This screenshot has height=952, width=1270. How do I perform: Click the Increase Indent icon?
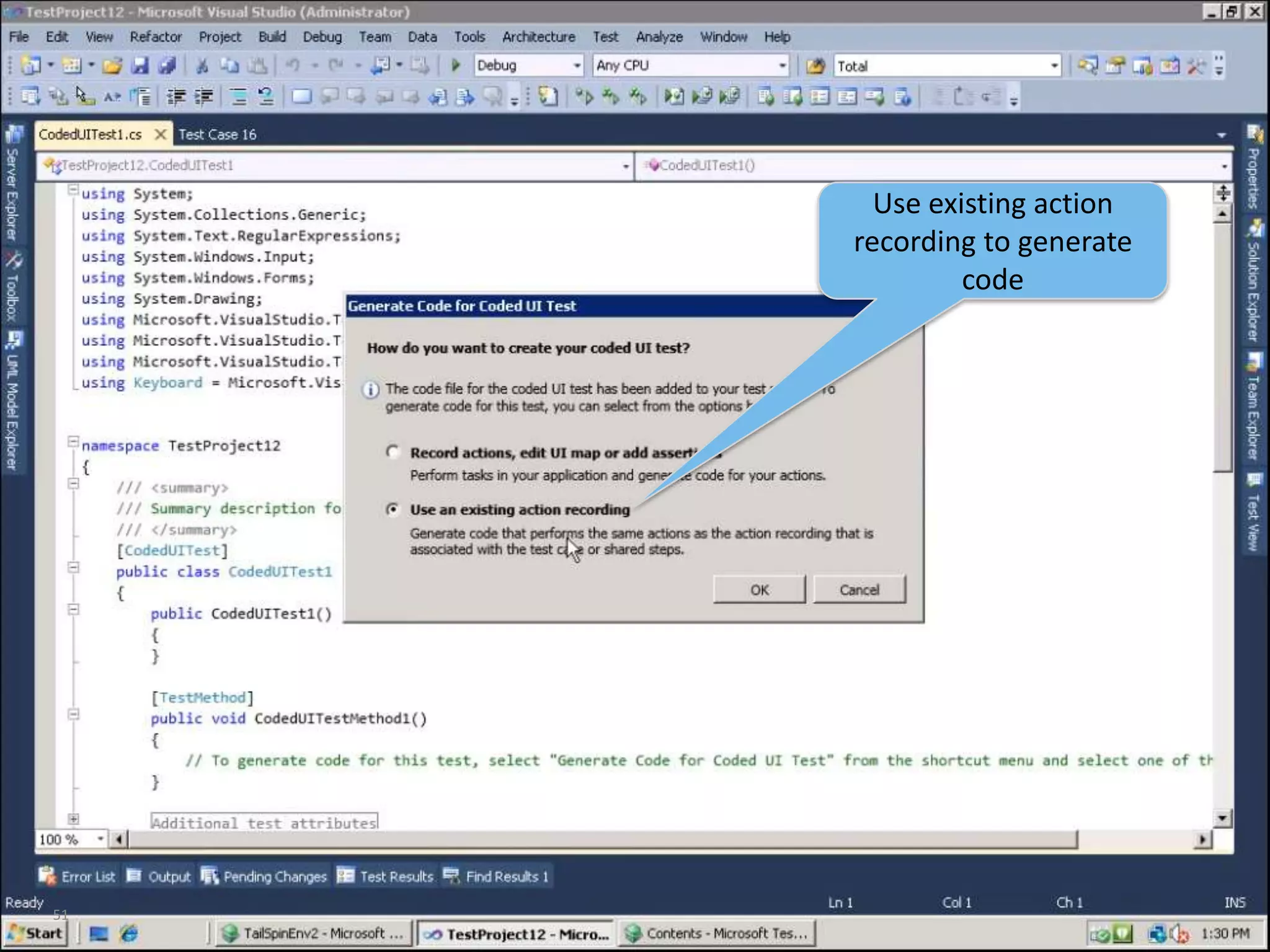204,96
